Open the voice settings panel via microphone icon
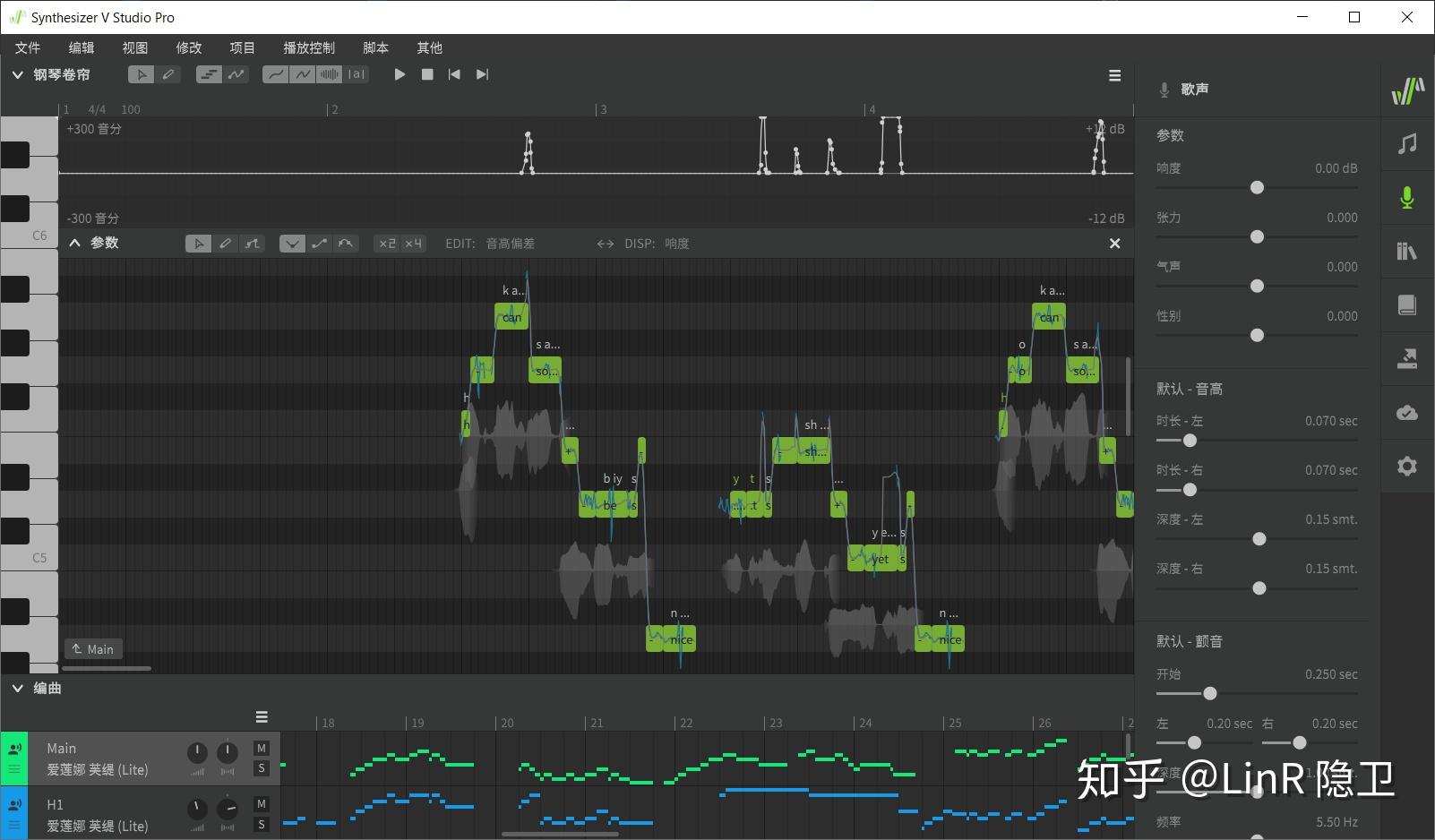The height and width of the screenshot is (840, 1435). click(x=1407, y=197)
